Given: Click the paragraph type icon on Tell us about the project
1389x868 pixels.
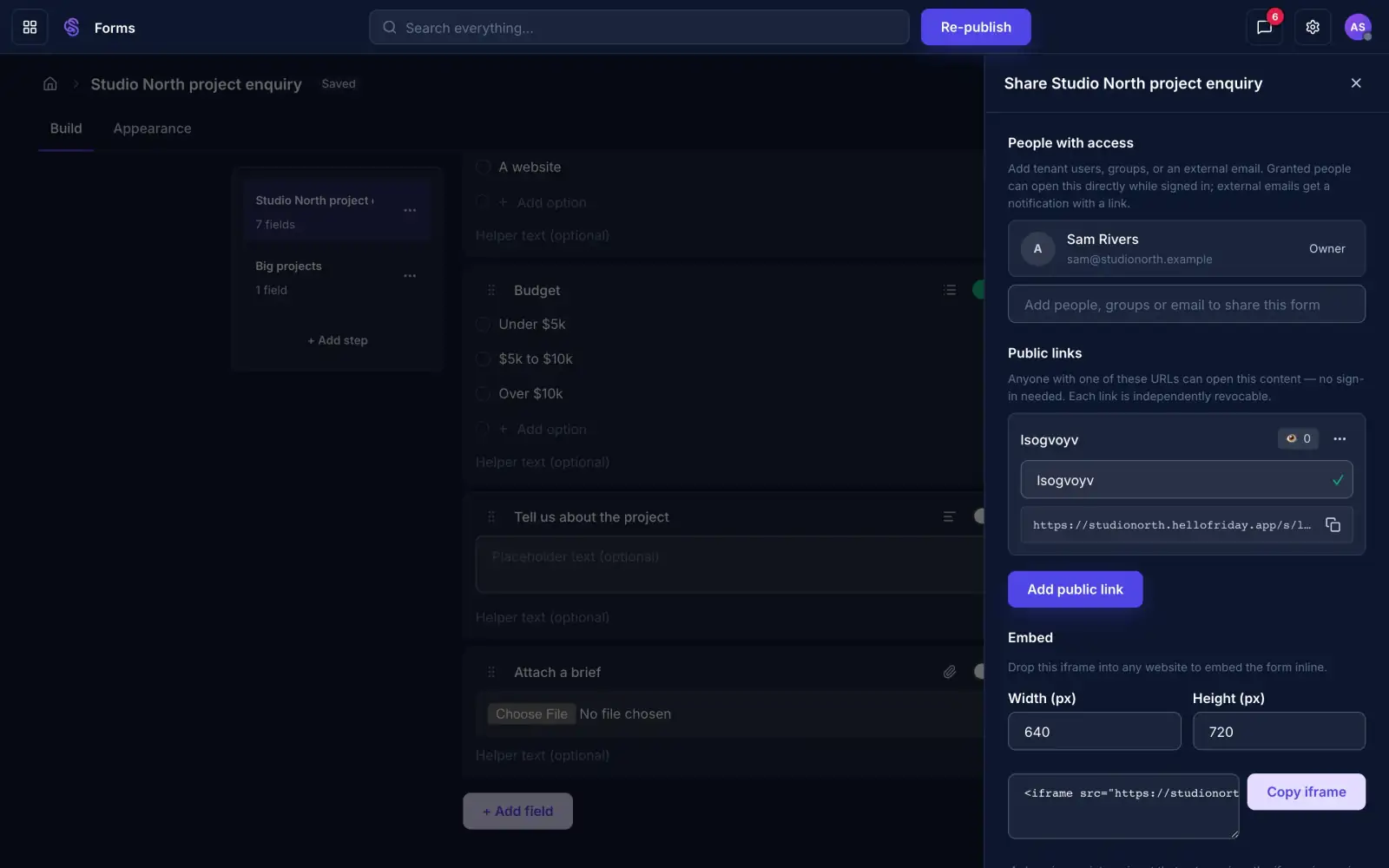Looking at the screenshot, I should [950, 516].
